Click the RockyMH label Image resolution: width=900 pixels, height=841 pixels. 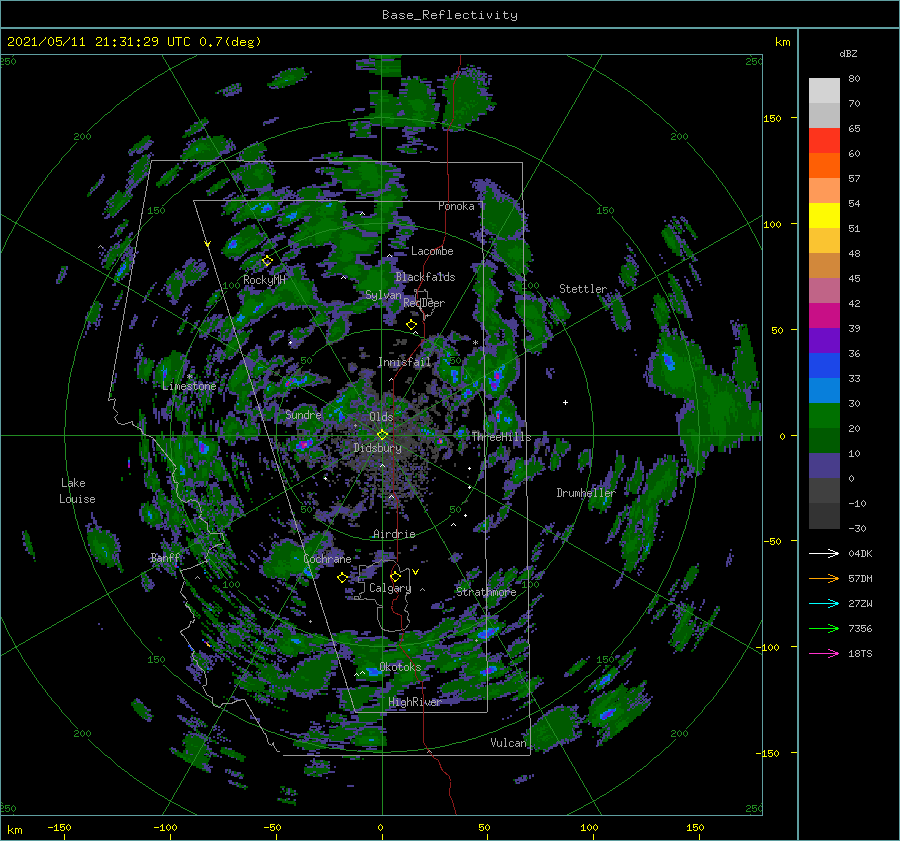pyautogui.click(x=264, y=280)
